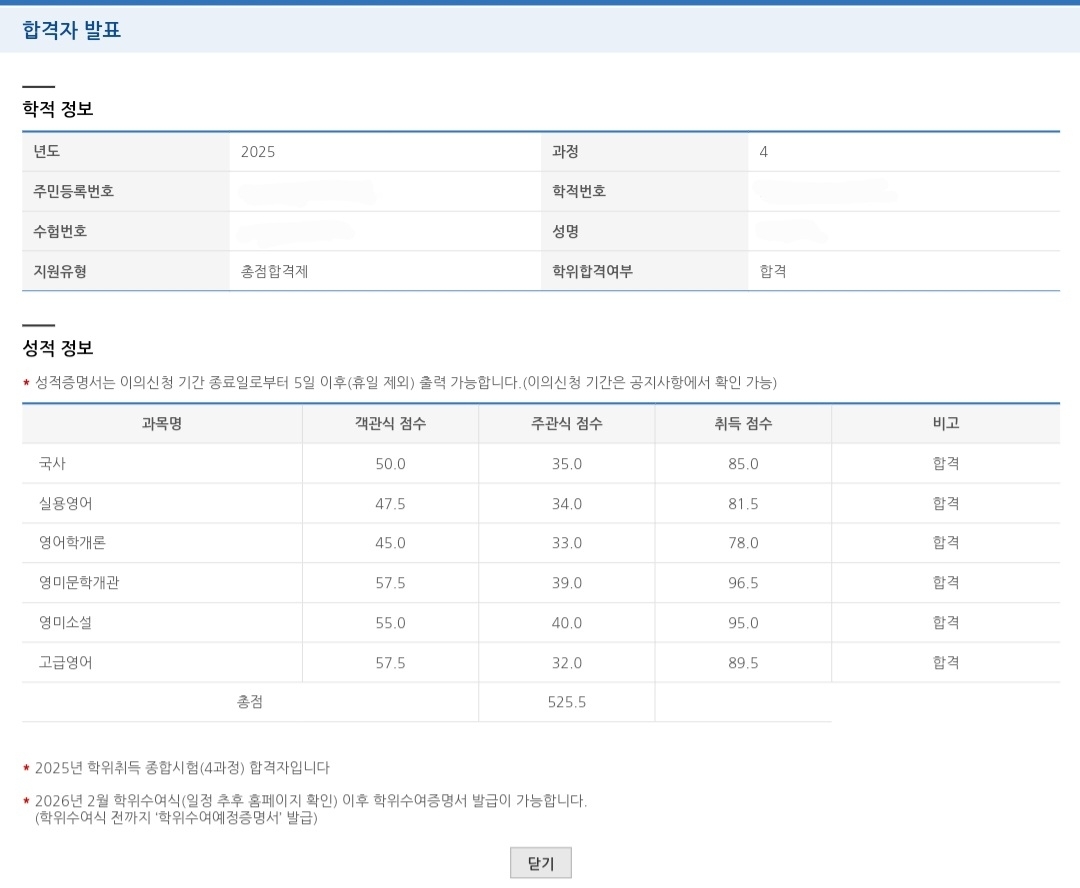The image size is (1080, 888).
Task: Click the 영어학개론 subject name
Action: (x=72, y=543)
